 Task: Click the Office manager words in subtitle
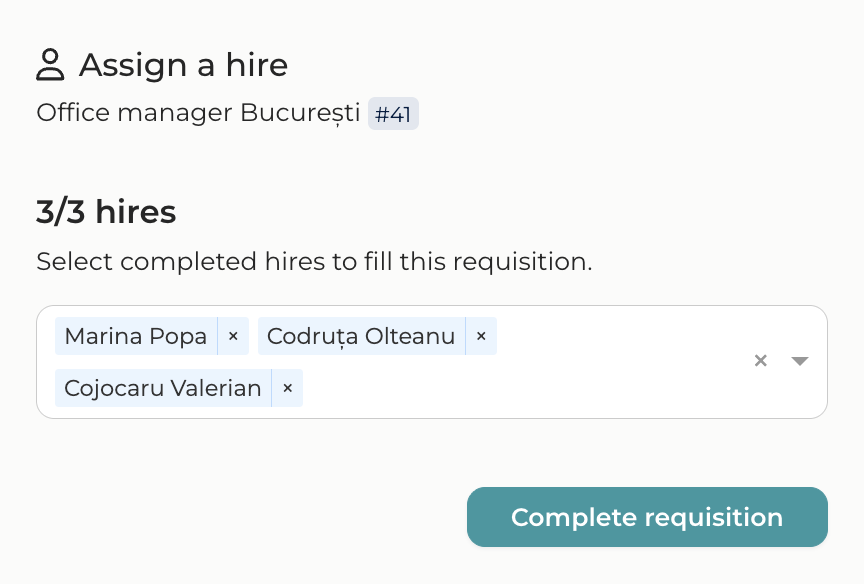click(x=134, y=113)
